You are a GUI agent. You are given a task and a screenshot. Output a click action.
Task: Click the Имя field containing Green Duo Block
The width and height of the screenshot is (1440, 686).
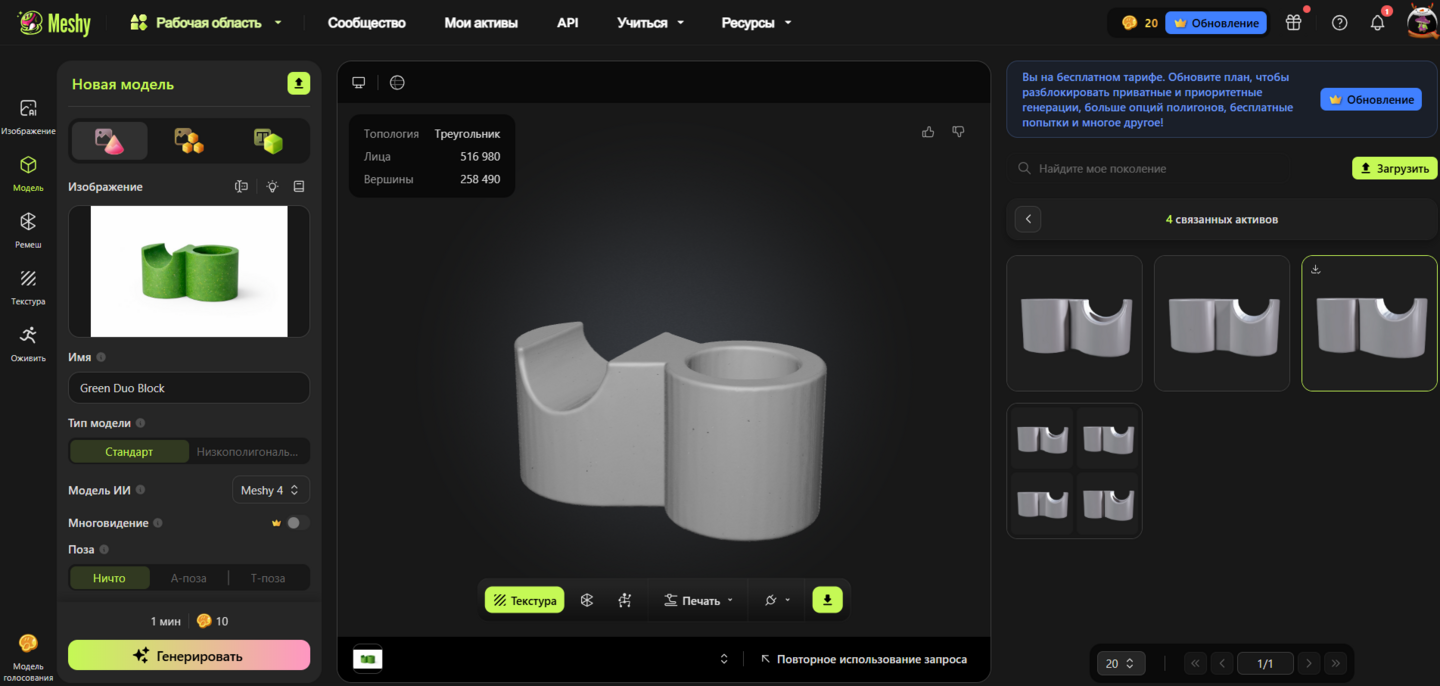tap(189, 388)
